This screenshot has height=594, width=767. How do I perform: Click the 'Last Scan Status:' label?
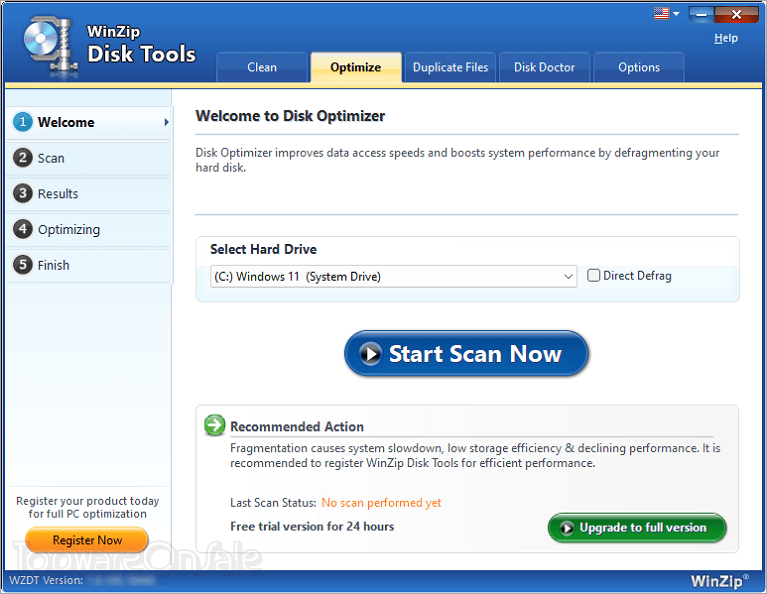pos(273,503)
